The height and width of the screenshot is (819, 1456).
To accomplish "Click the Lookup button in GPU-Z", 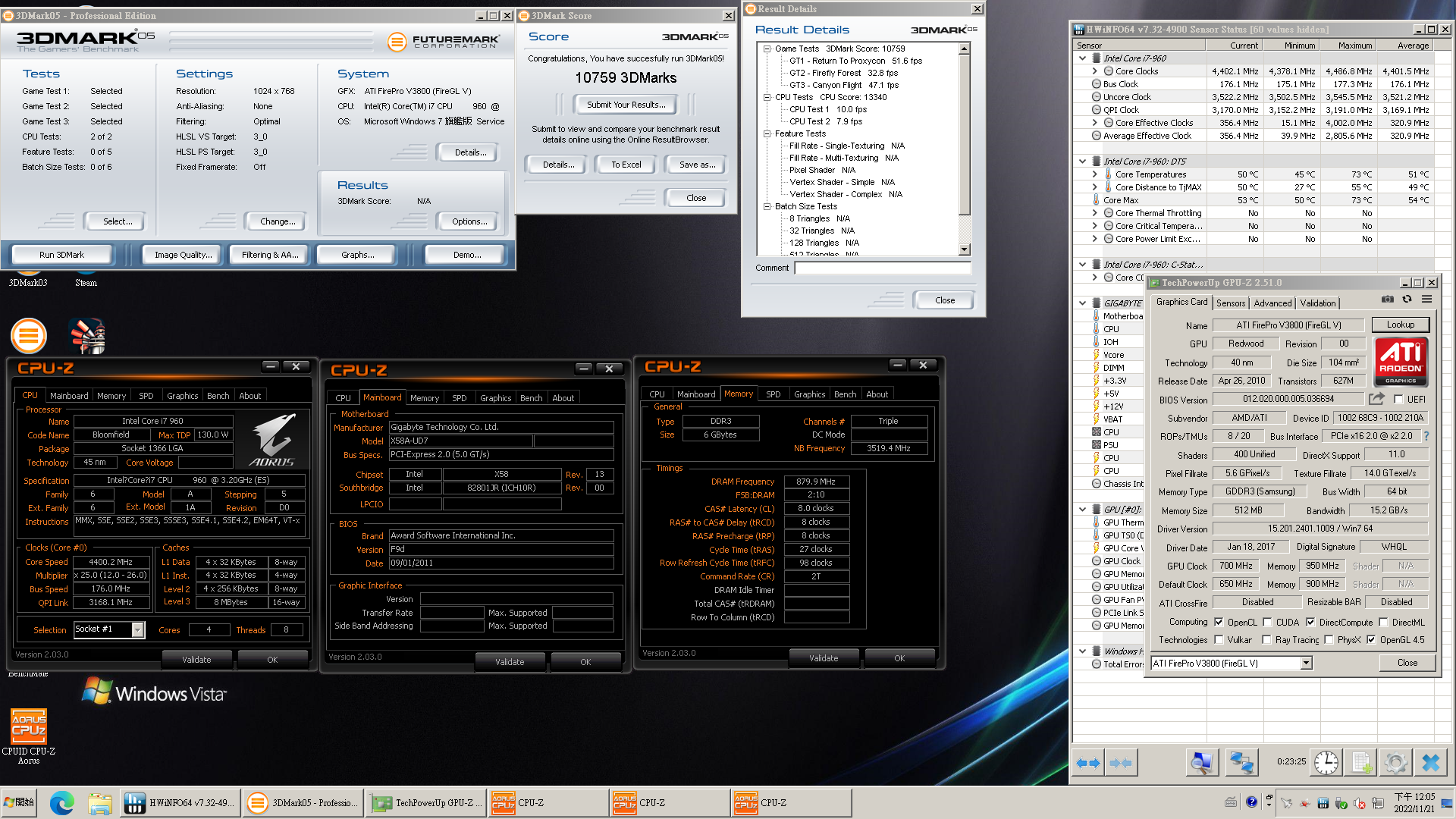I will click(x=1401, y=325).
